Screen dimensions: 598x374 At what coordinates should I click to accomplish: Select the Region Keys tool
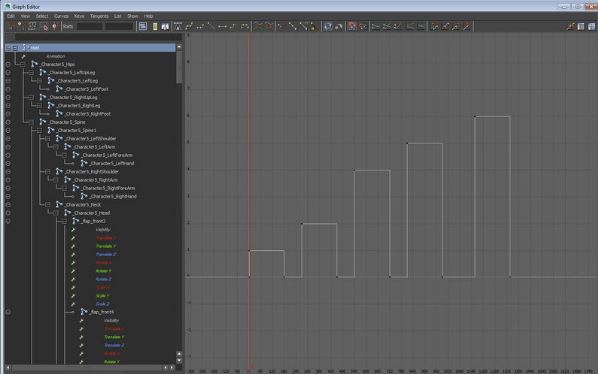pos(43,26)
